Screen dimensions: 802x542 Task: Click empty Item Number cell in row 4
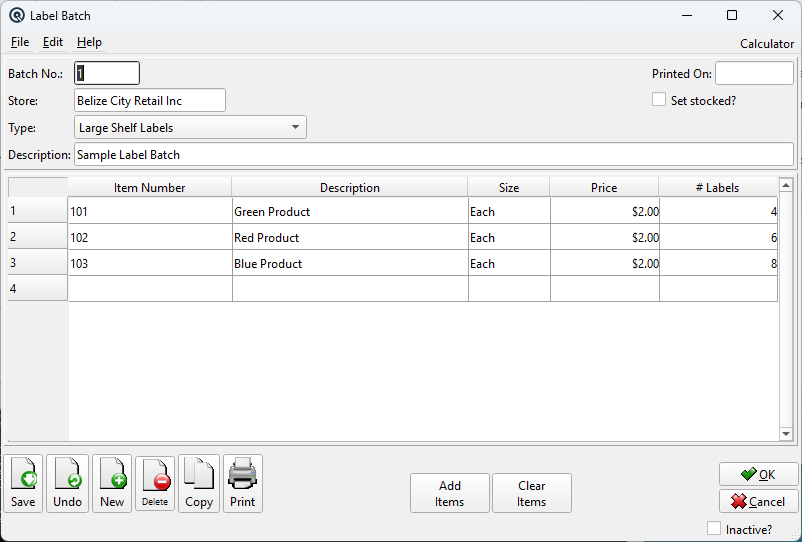click(150, 289)
